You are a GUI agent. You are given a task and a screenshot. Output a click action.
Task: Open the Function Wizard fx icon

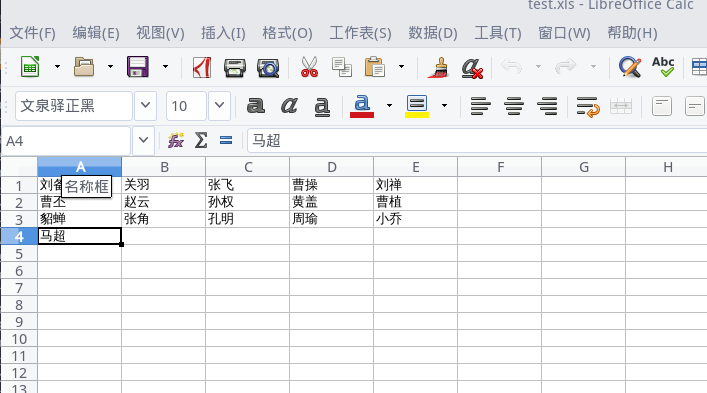click(175, 141)
